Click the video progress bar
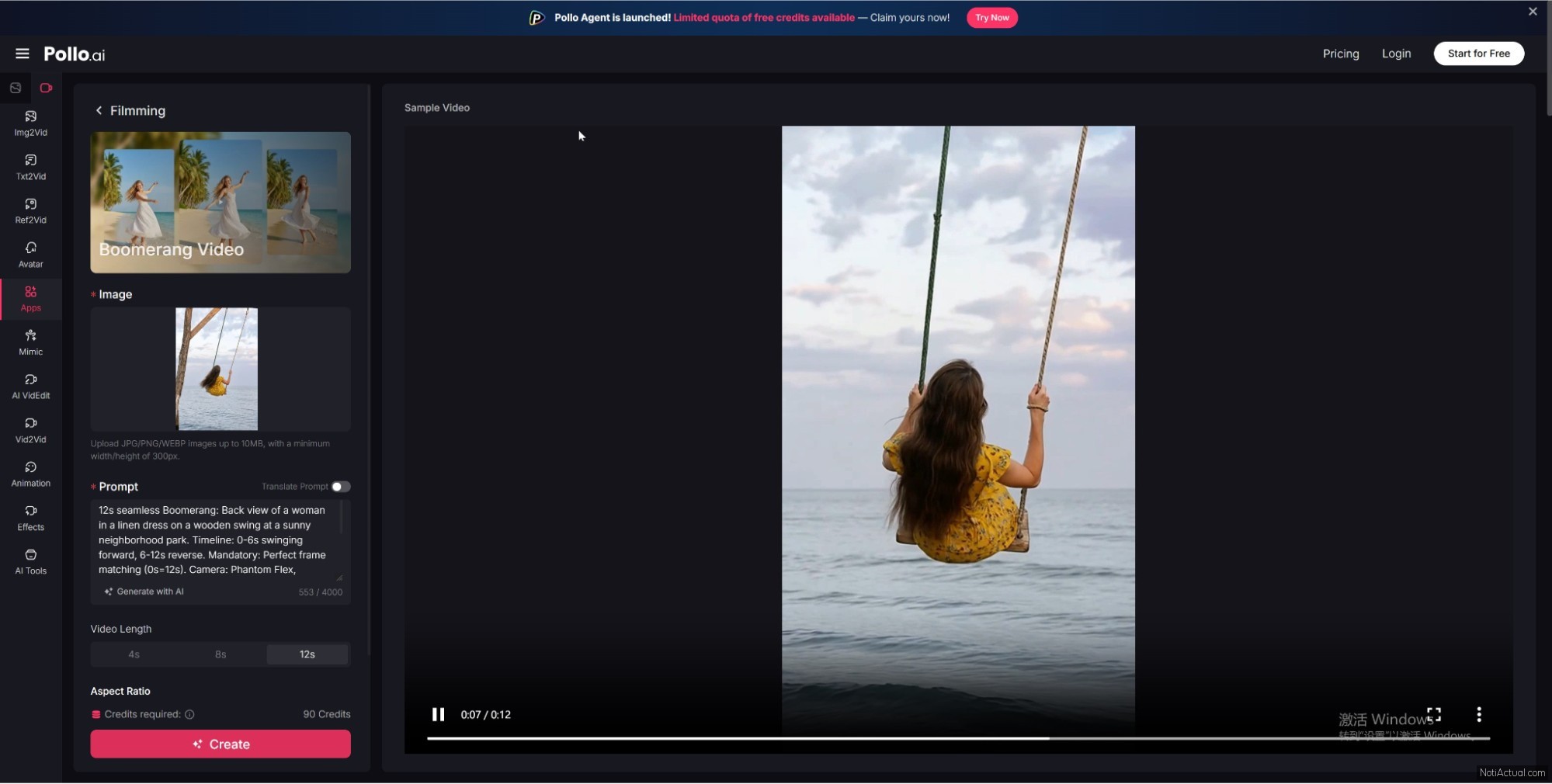 coord(958,738)
